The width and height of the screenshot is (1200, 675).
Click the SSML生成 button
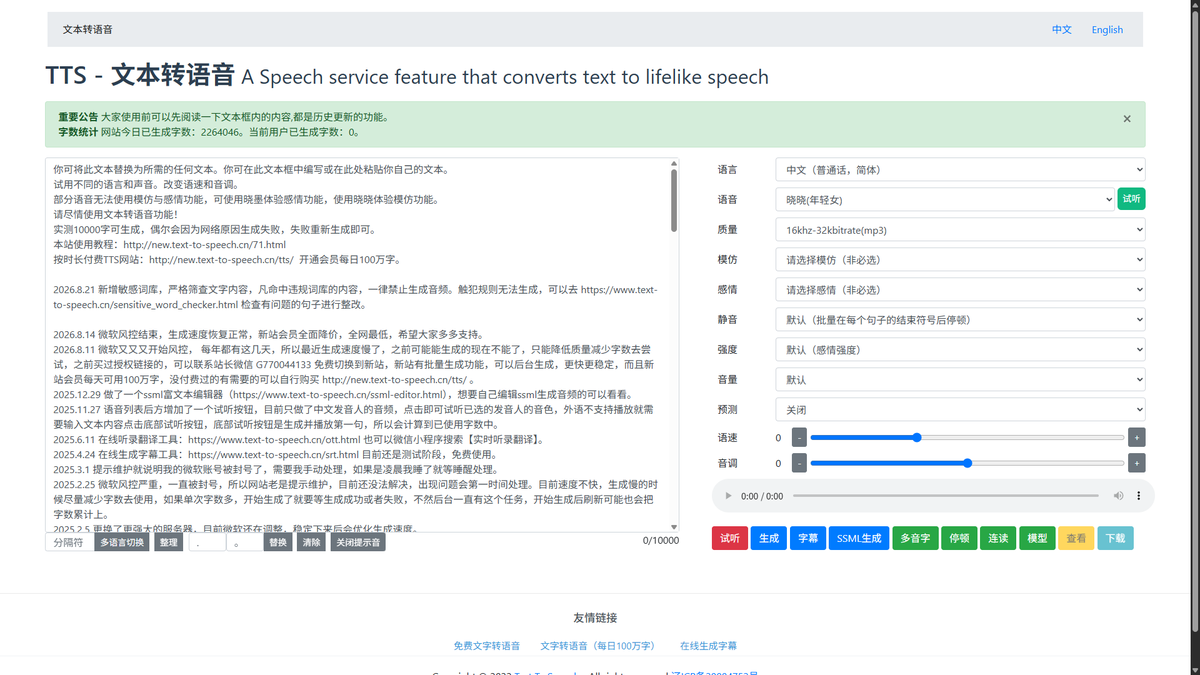pos(859,538)
